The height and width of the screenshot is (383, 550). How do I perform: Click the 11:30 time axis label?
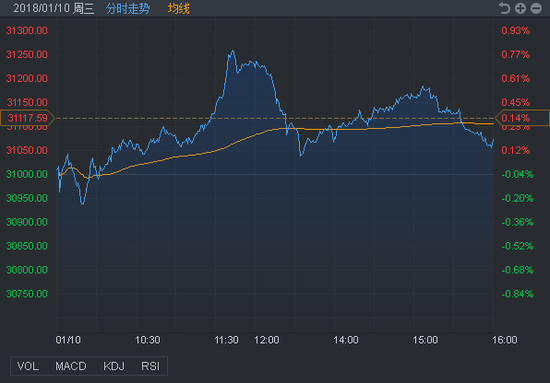click(x=227, y=340)
